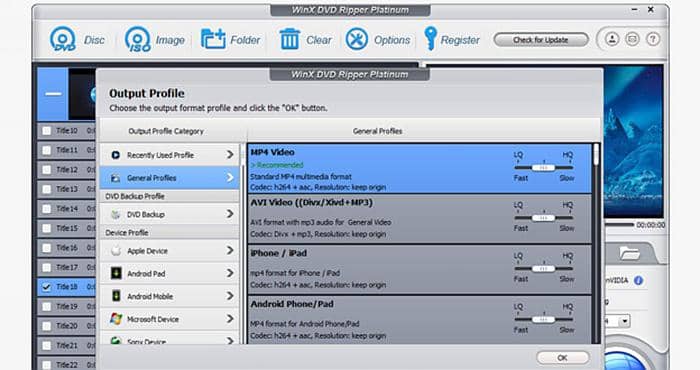Select DVD Backup category

[x=170, y=214]
